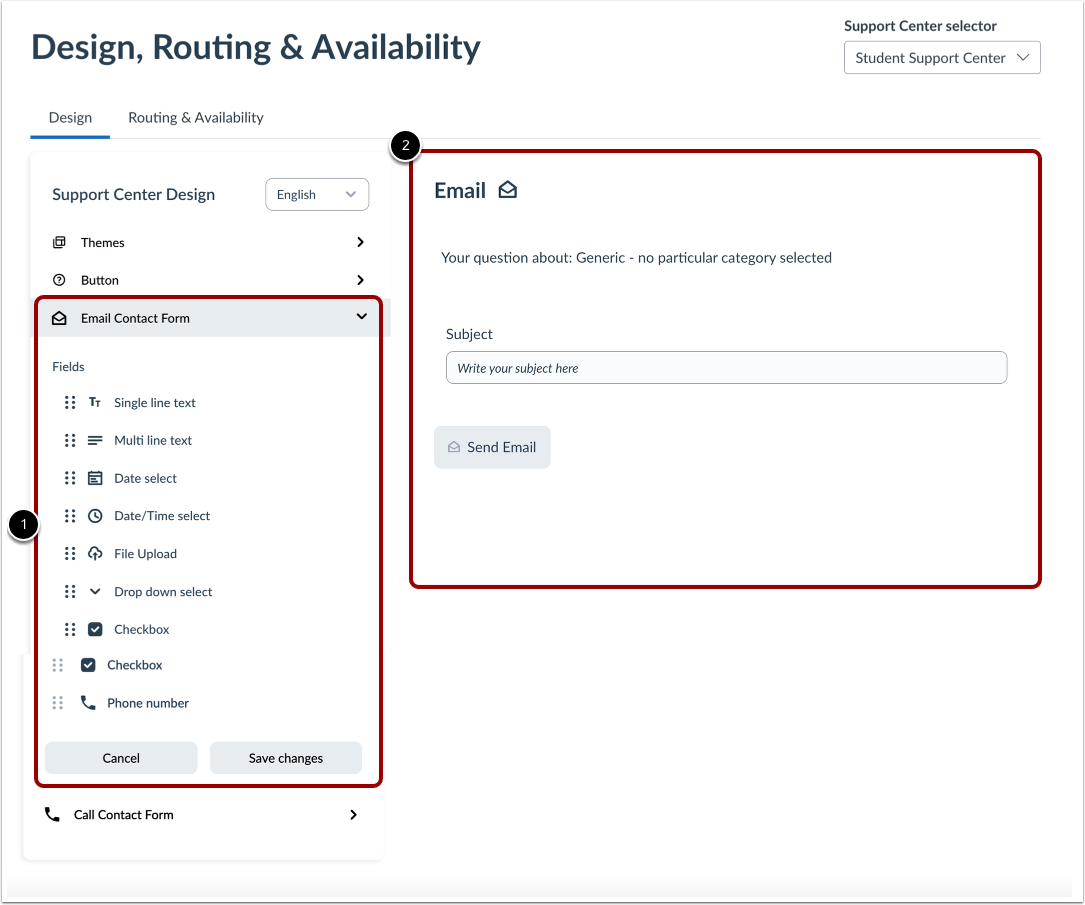Select the Multi line text field icon
Screen dimensions: 1085x905
(x=94, y=440)
